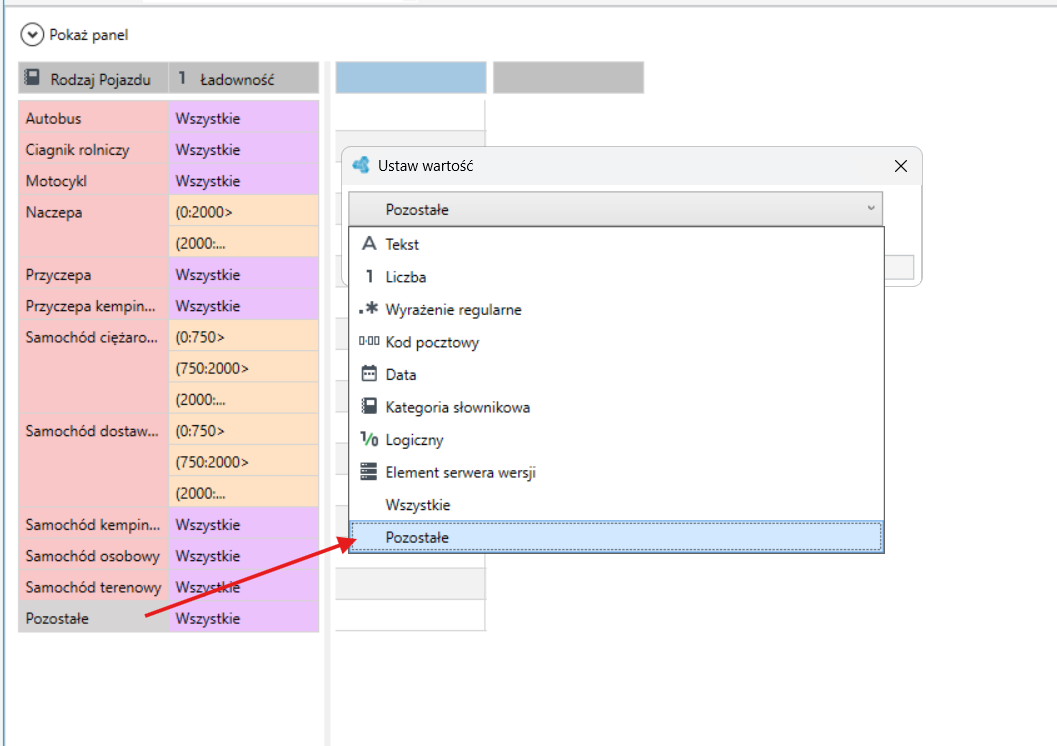Select the Naczepa vehicle cell
Image resolution: width=1057 pixels, height=746 pixels.
pos(93,228)
